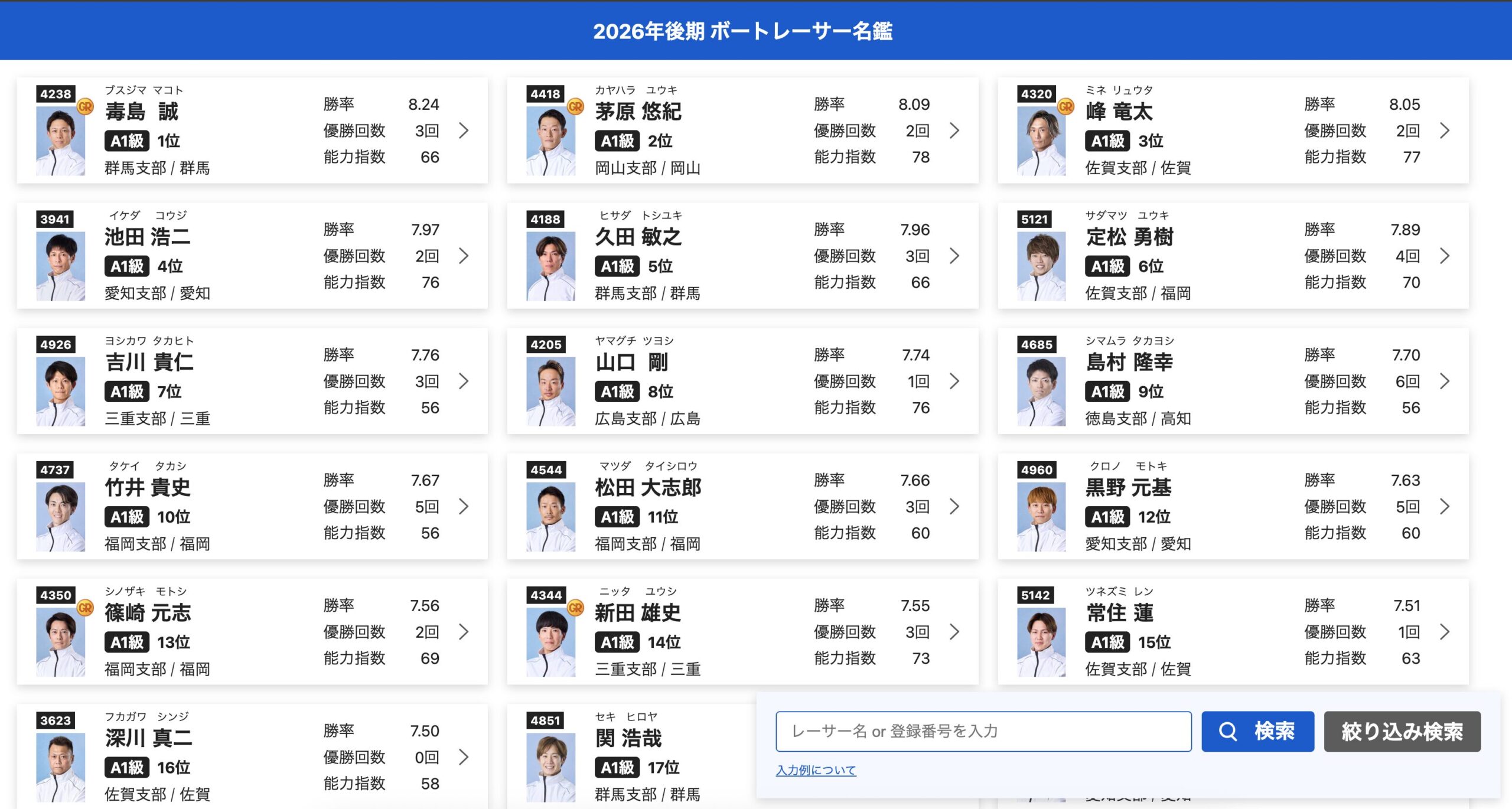Image resolution: width=1512 pixels, height=809 pixels.
Task: Click registration number badge 4238
Action: coord(56,94)
